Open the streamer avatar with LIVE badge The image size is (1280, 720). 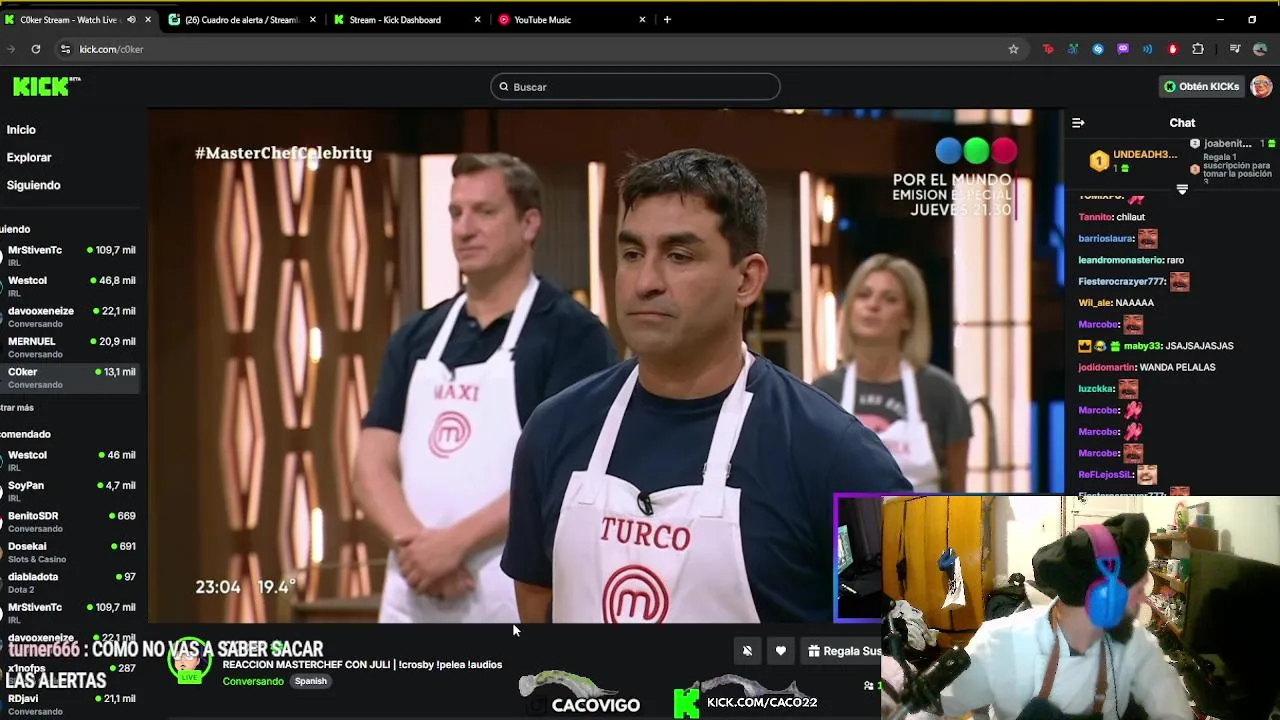pyautogui.click(x=189, y=662)
